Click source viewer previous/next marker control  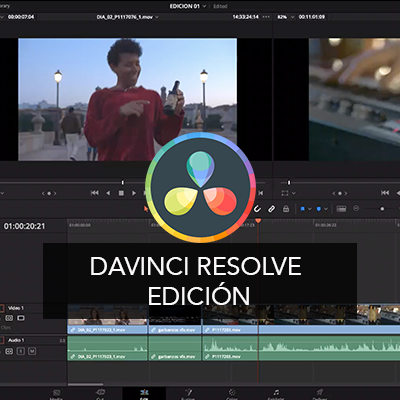[49, 193]
